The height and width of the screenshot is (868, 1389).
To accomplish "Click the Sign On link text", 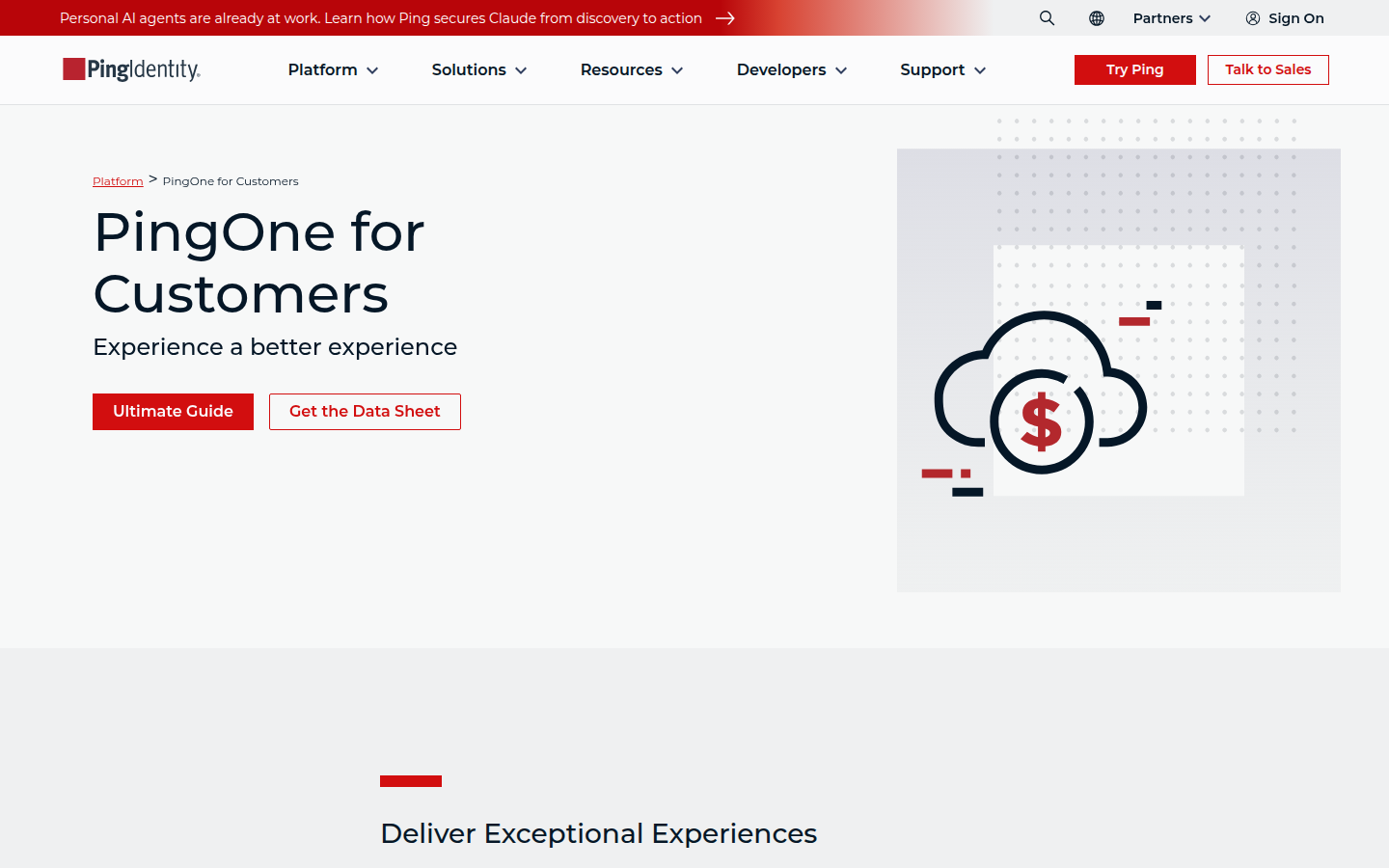I will pyautogui.click(x=1296, y=18).
